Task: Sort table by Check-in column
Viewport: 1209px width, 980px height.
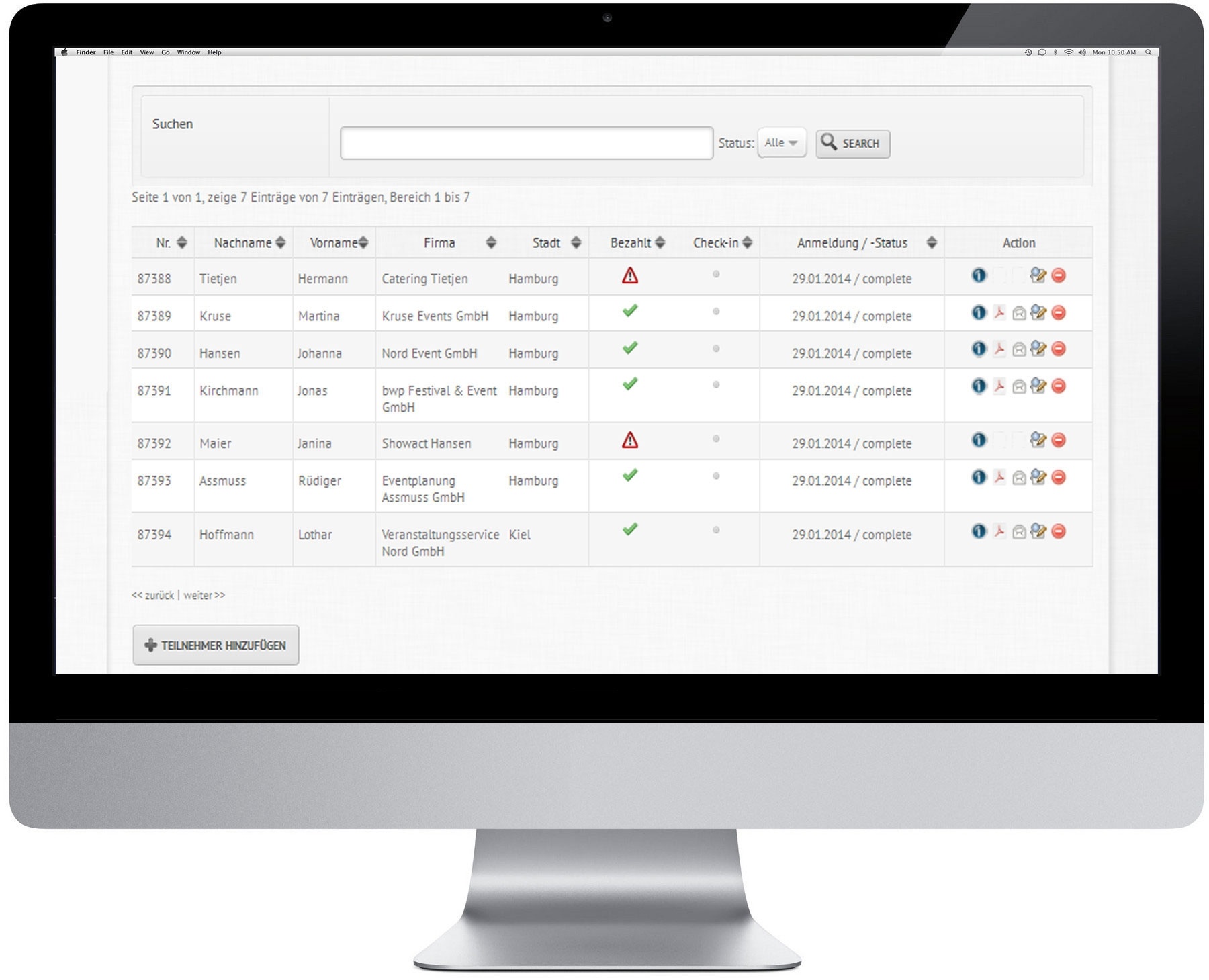Action: coord(747,242)
